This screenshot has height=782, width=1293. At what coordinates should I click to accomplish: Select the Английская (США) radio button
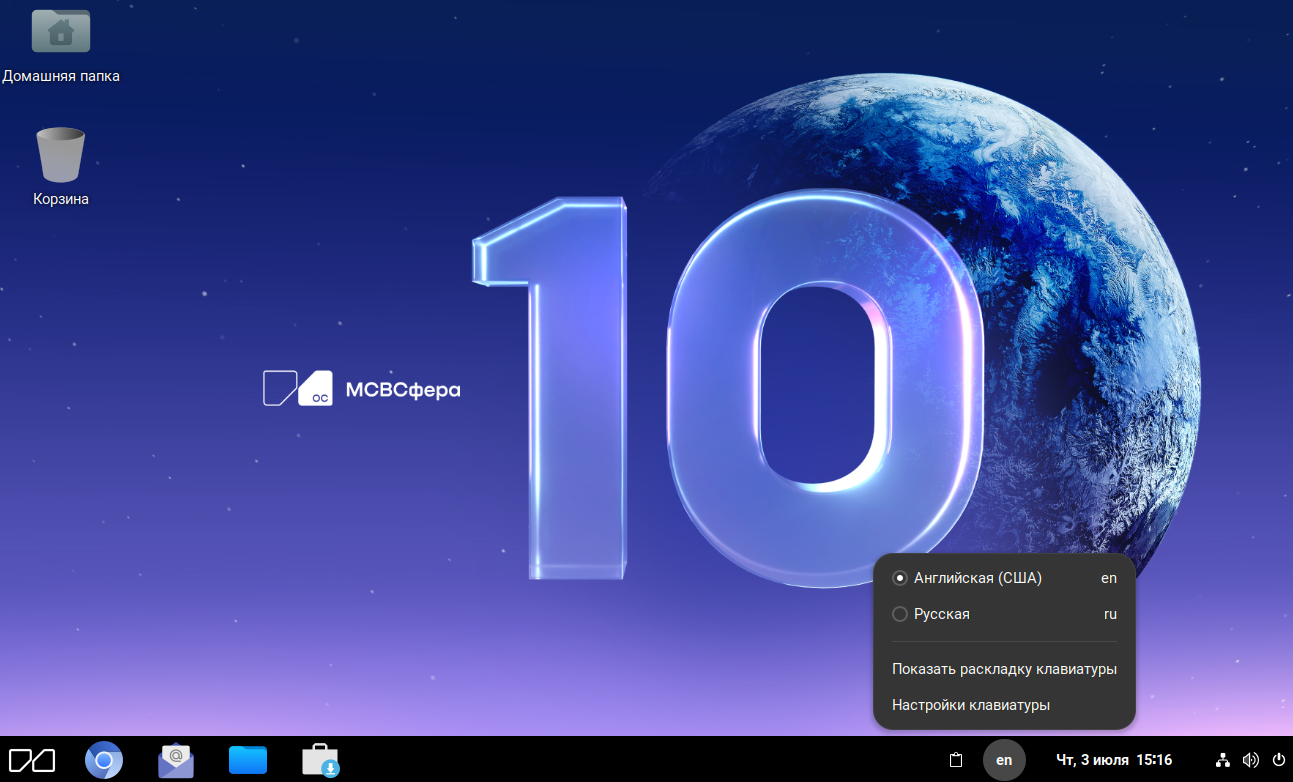tap(900, 578)
